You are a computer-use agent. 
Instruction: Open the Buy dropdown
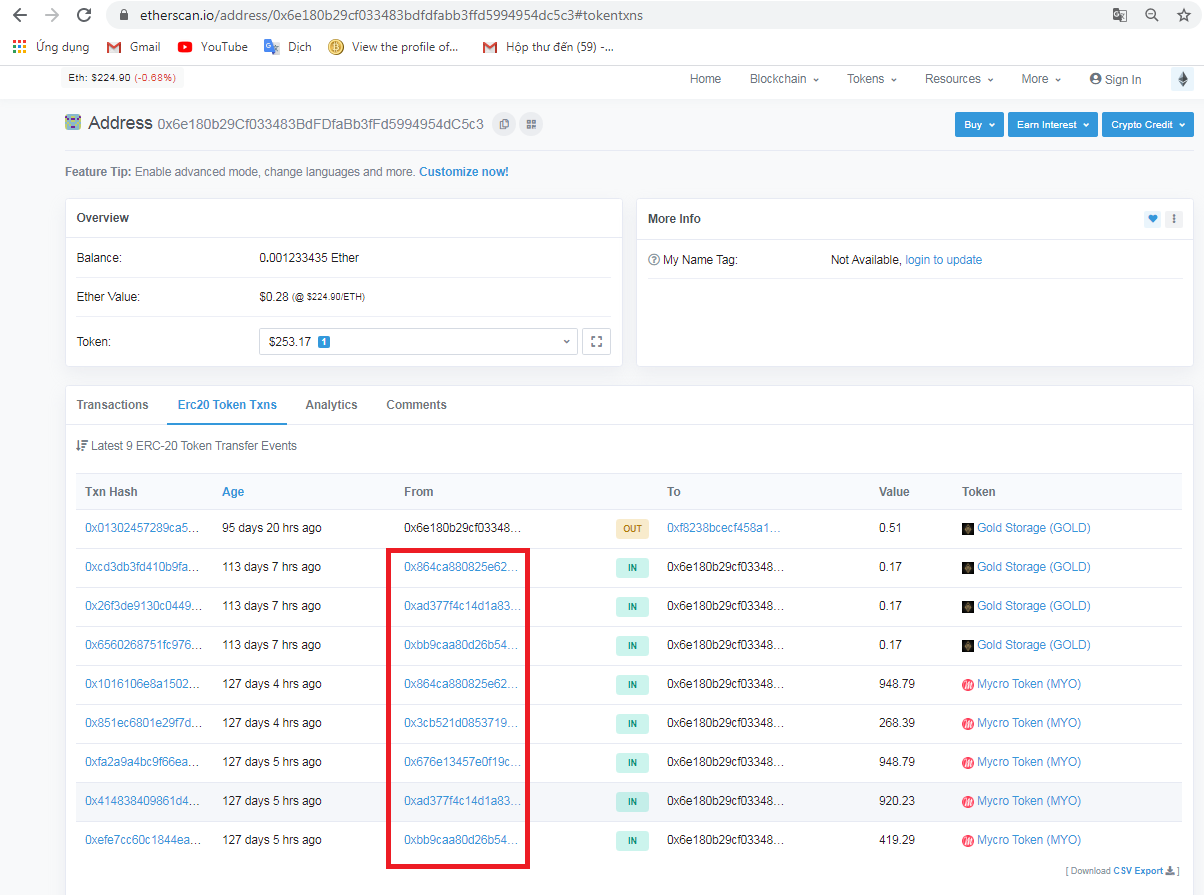tap(979, 125)
